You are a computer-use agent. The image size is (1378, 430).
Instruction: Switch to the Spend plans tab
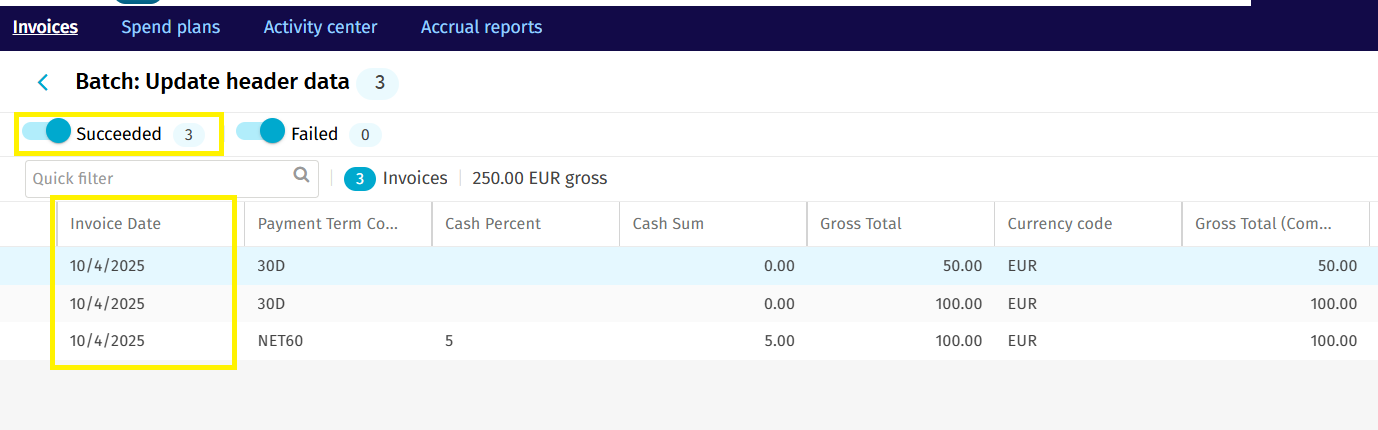(170, 27)
